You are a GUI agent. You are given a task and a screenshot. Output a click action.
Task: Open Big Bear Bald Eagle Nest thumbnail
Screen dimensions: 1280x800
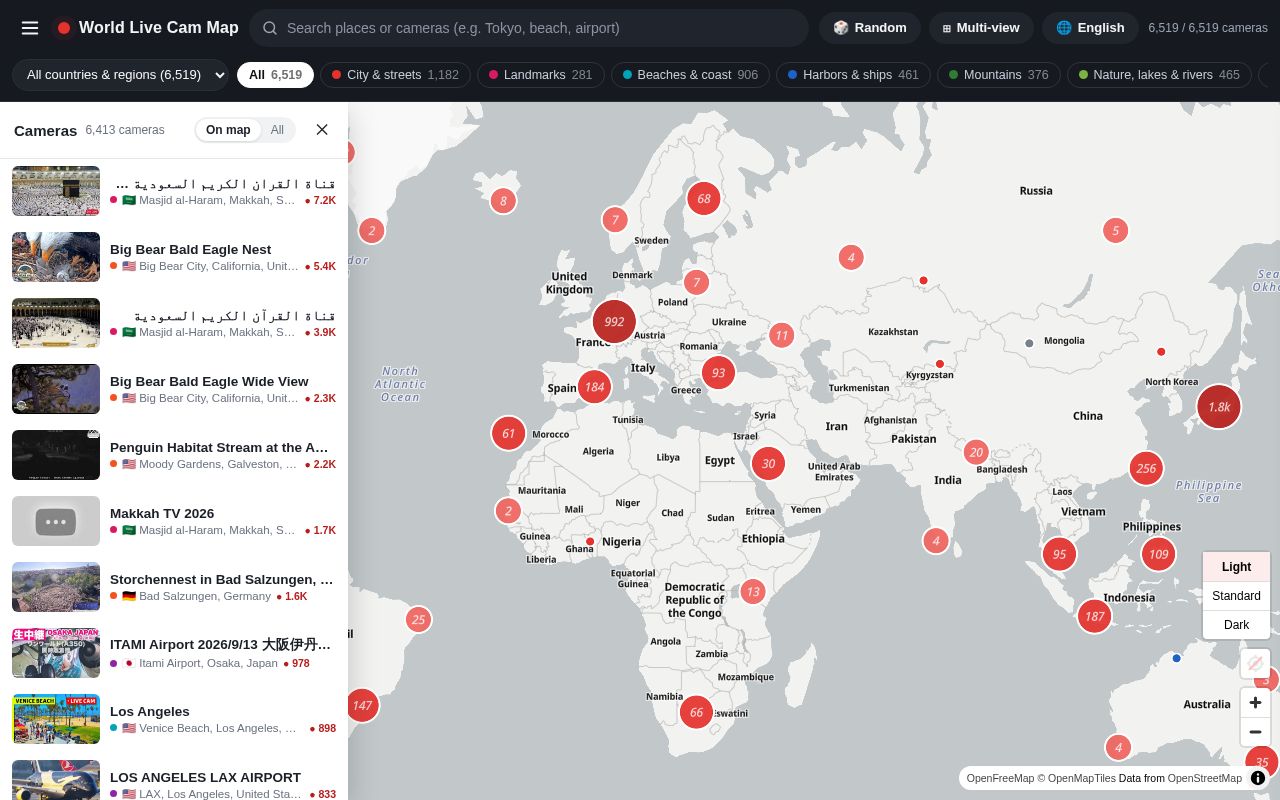pos(56,257)
